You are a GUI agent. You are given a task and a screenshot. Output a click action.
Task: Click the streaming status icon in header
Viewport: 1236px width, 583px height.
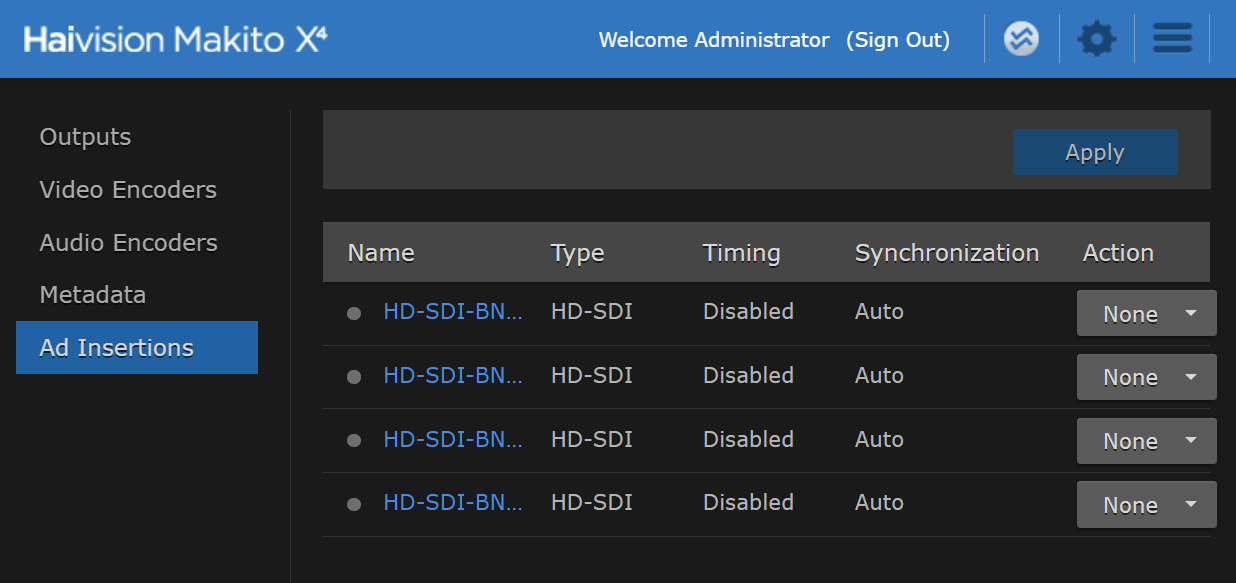click(x=1021, y=39)
